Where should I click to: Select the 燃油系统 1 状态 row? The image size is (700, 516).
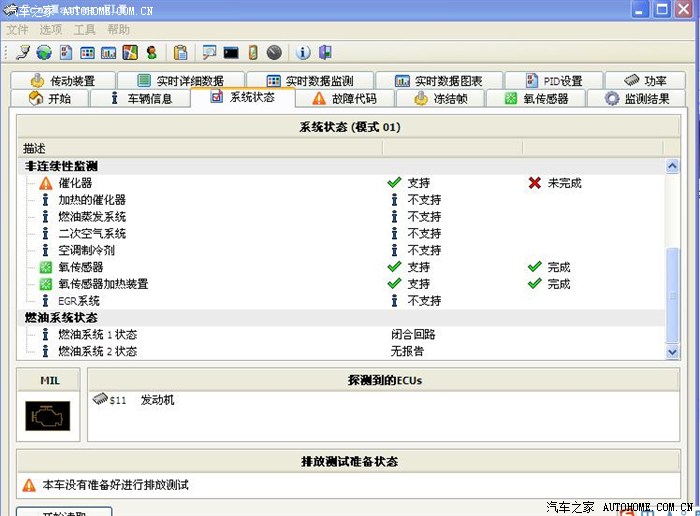[97, 335]
